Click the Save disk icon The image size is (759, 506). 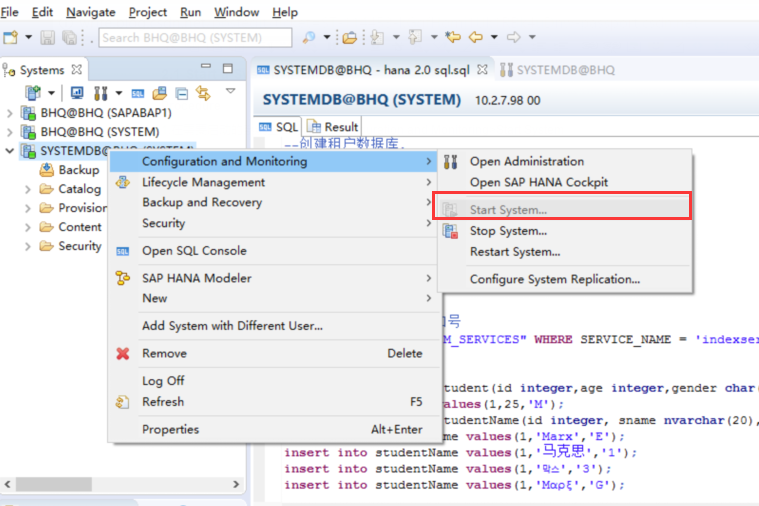47,37
